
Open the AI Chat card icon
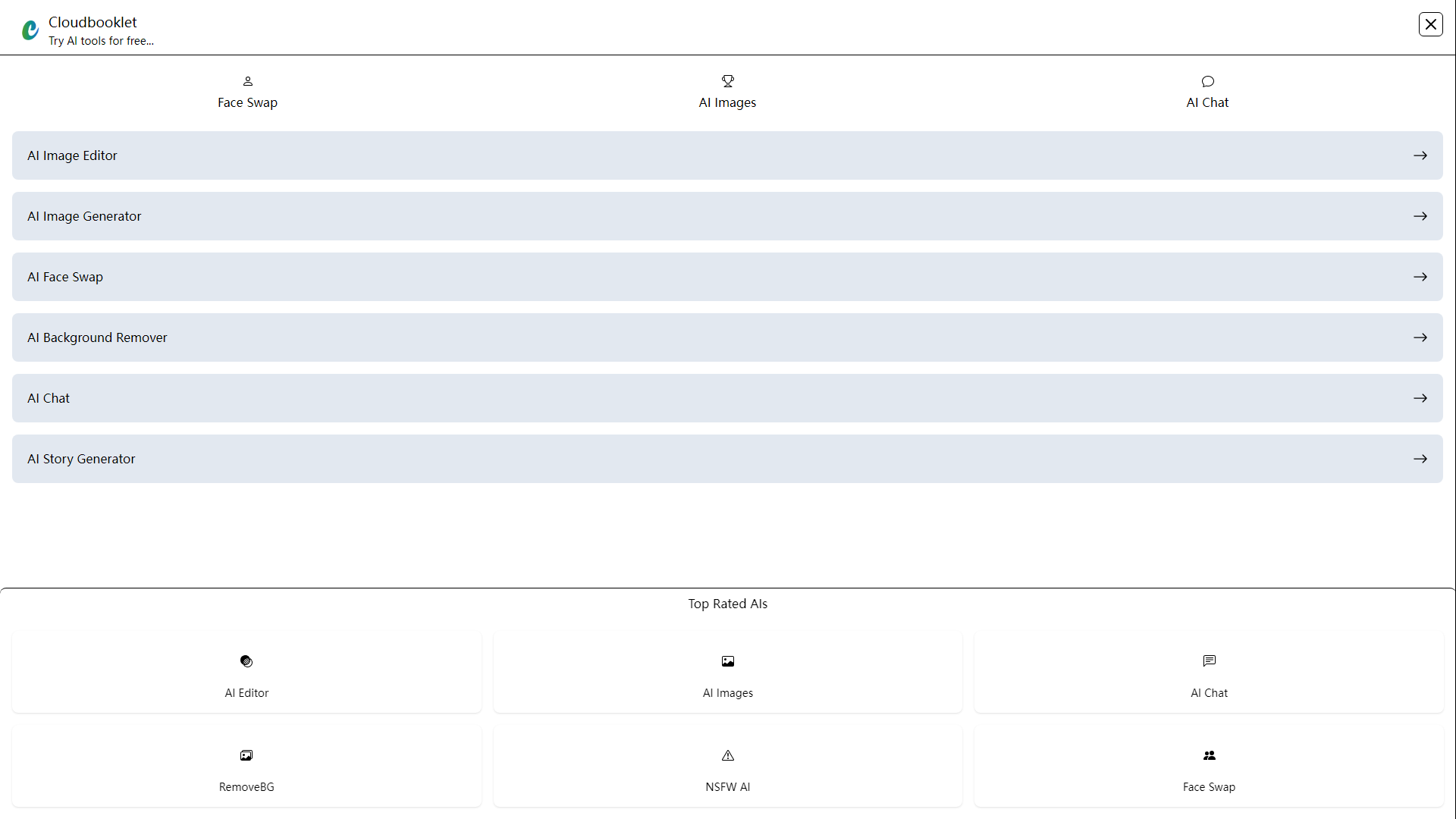point(1209,661)
